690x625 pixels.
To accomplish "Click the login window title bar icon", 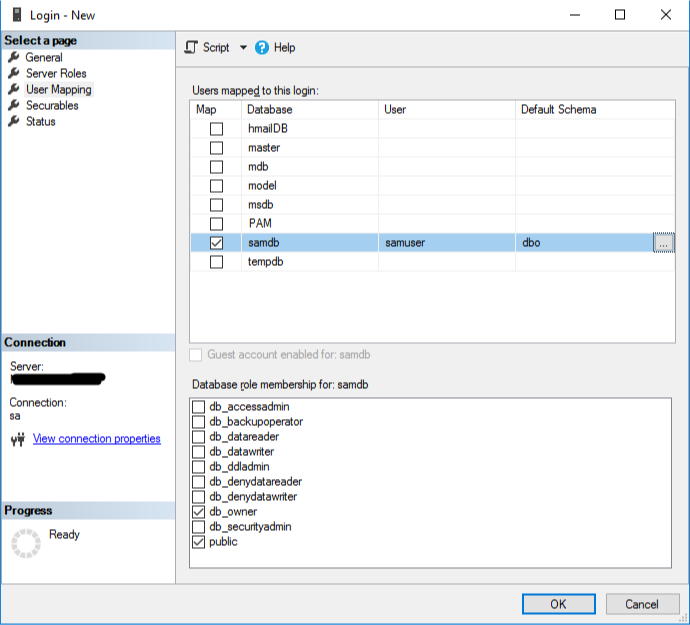I will (x=16, y=15).
